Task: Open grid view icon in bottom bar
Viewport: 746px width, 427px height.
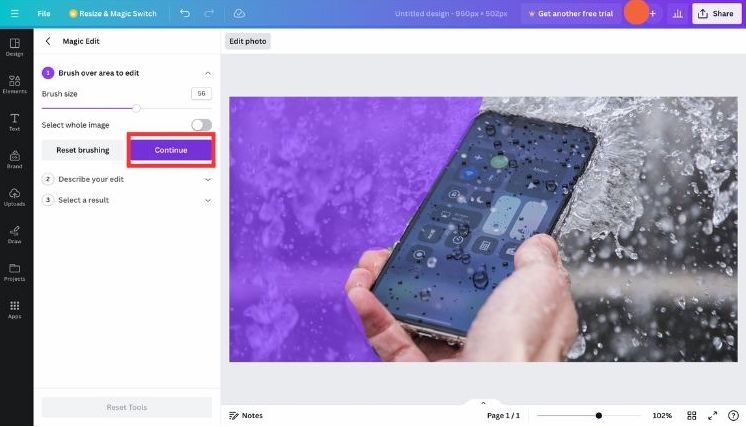Action: [692, 416]
